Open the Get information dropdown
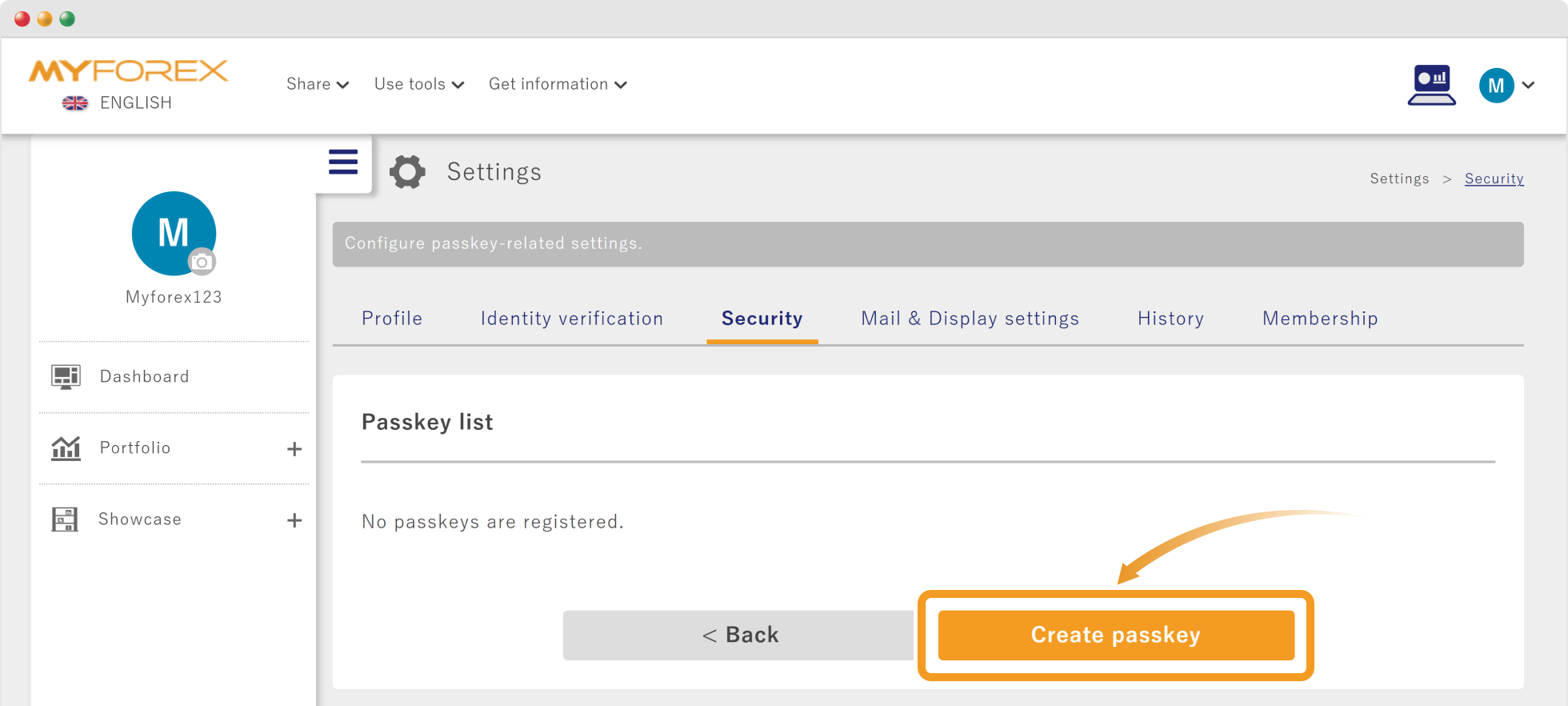 click(x=558, y=84)
